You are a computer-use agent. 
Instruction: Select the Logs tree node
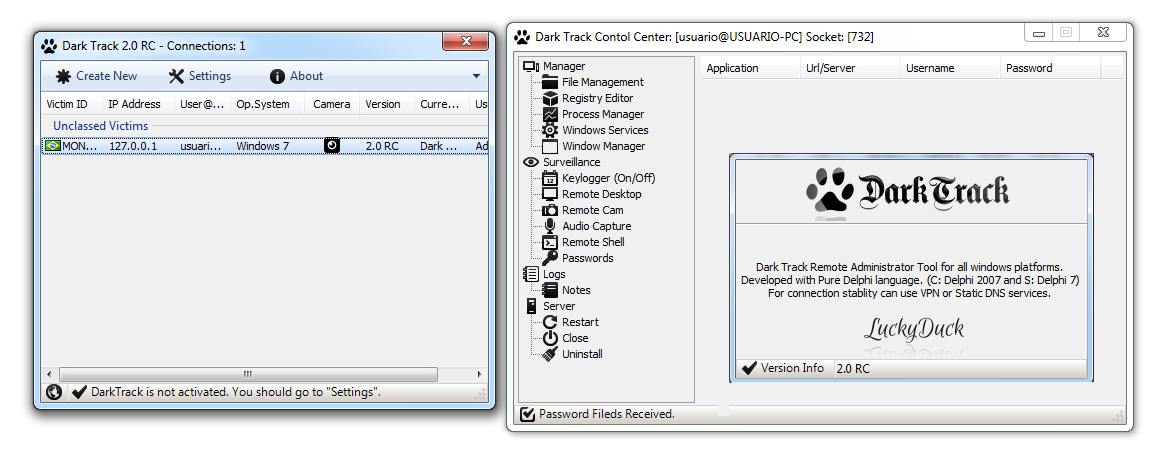pyautogui.click(x=554, y=274)
